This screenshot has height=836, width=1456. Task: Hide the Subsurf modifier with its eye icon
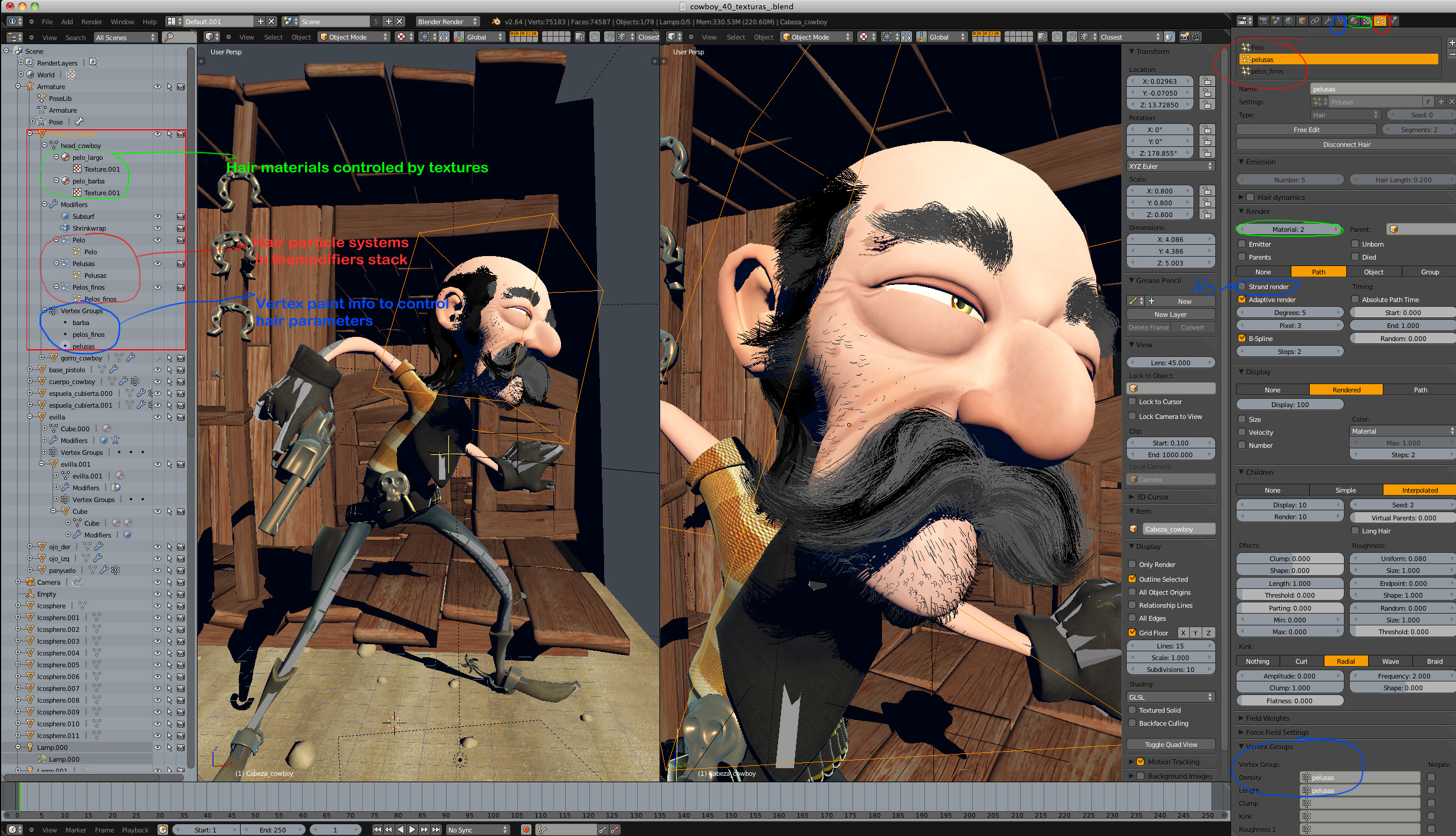(x=158, y=217)
